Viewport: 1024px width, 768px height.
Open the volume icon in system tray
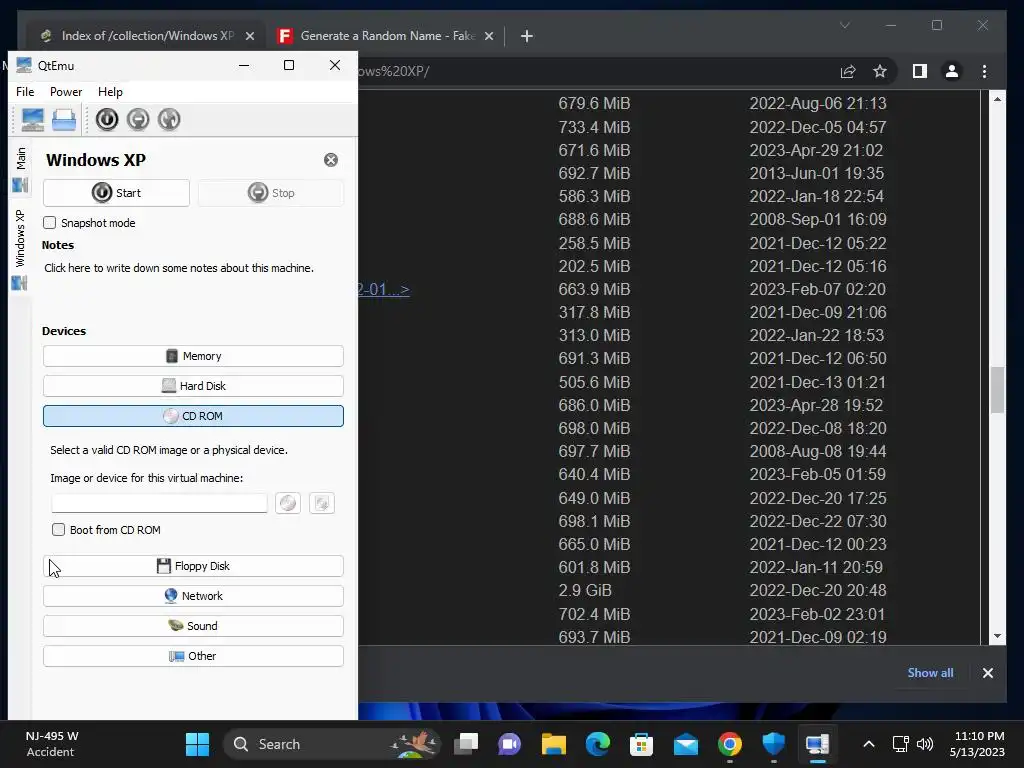pyautogui.click(x=925, y=744)
